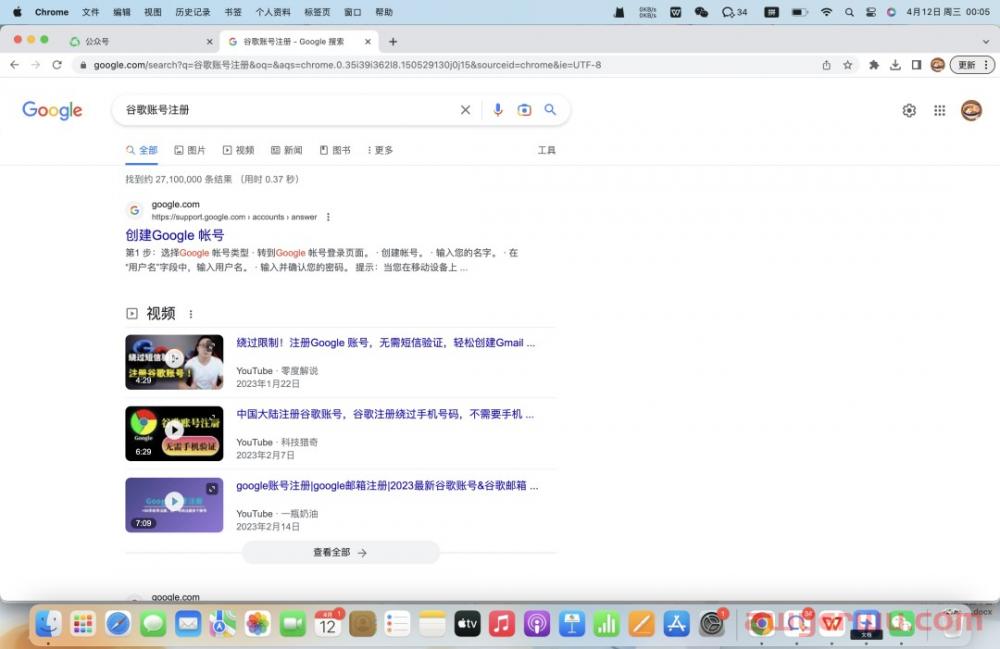The width and height of the screenshot is (1000, 649).
Task: Open Google search settings gear
Action: click(909, 110)
